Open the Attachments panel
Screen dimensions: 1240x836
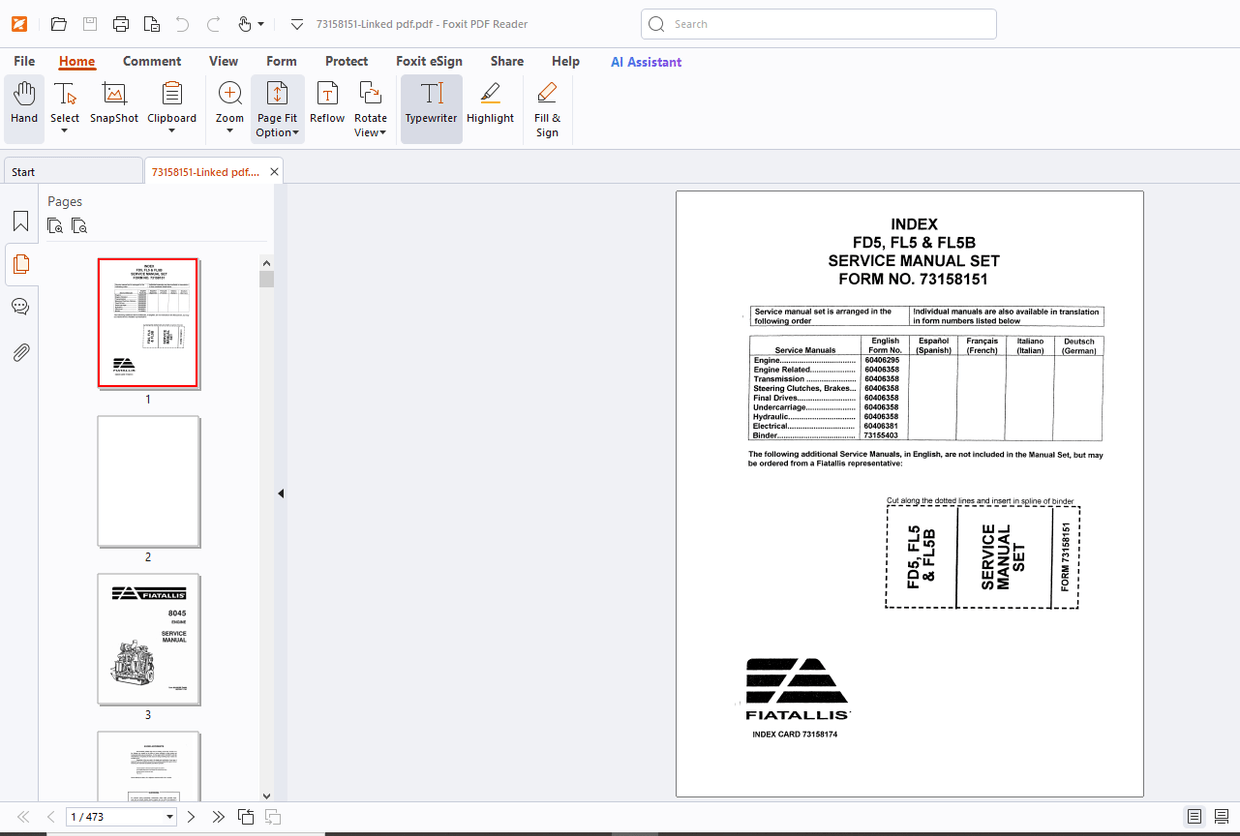[x=20, y=352]
